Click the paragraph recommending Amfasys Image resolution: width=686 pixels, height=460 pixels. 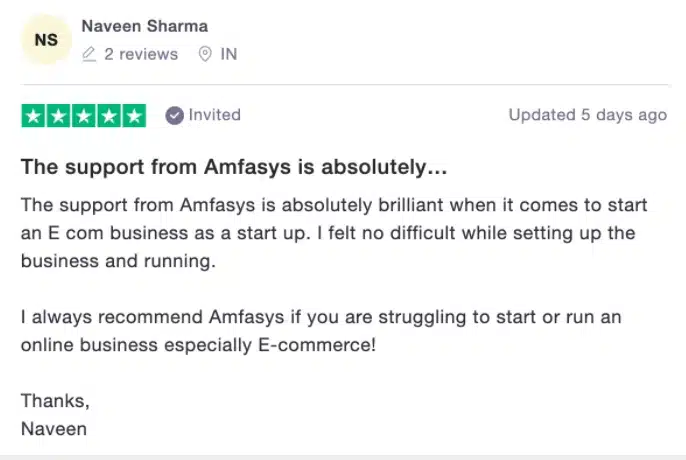[321, 331]
